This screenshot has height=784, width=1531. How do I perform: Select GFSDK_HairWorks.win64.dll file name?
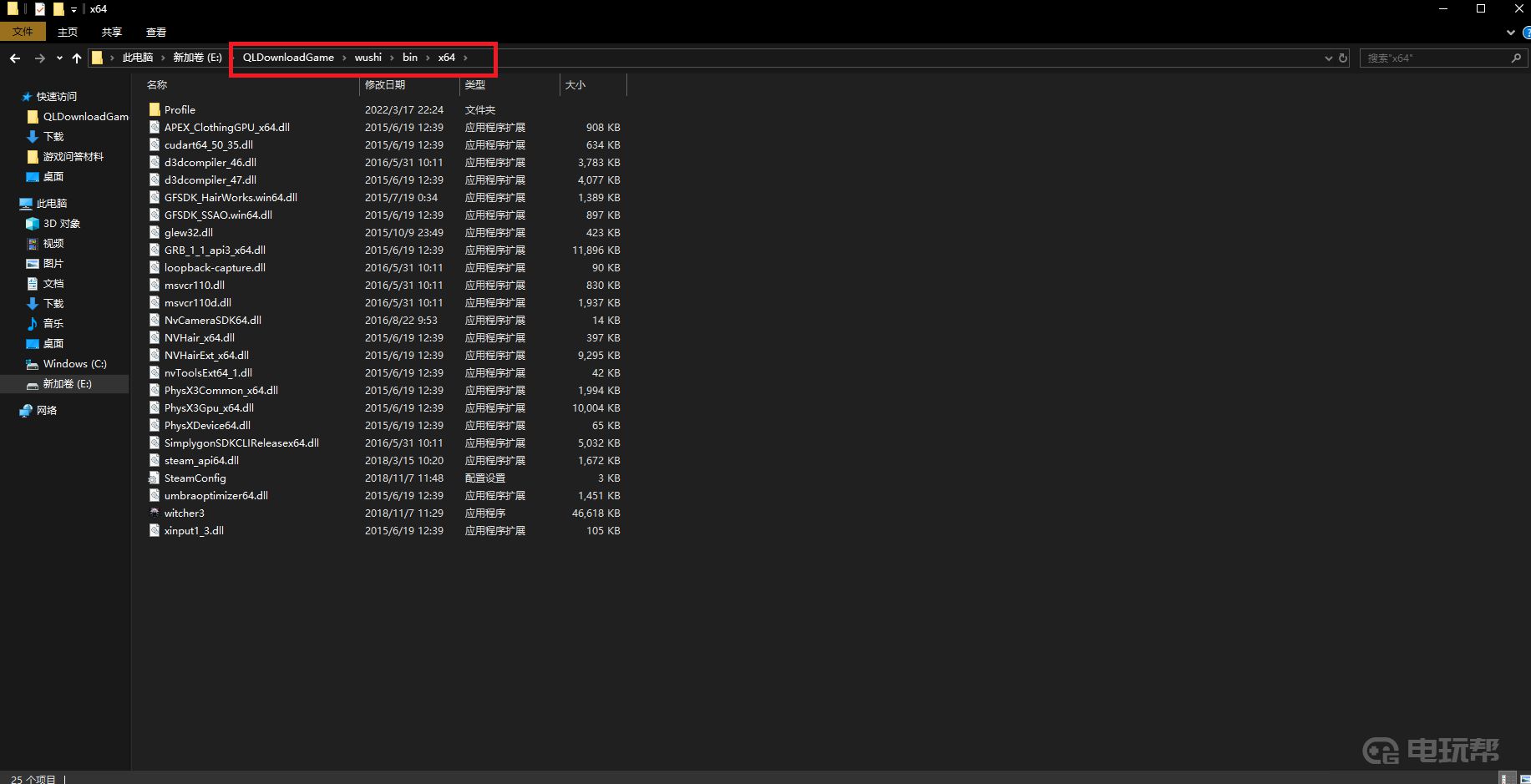click(x=231, y=197)
